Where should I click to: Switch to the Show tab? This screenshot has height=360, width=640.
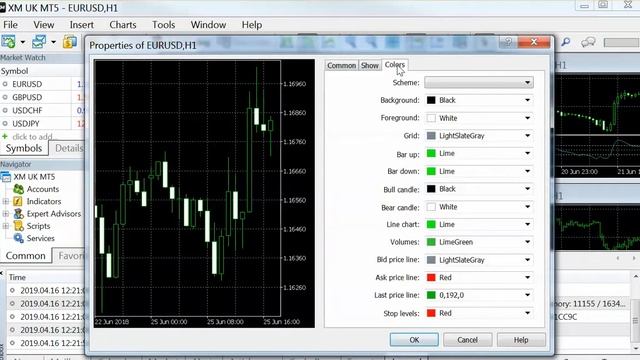coord(370,65)
